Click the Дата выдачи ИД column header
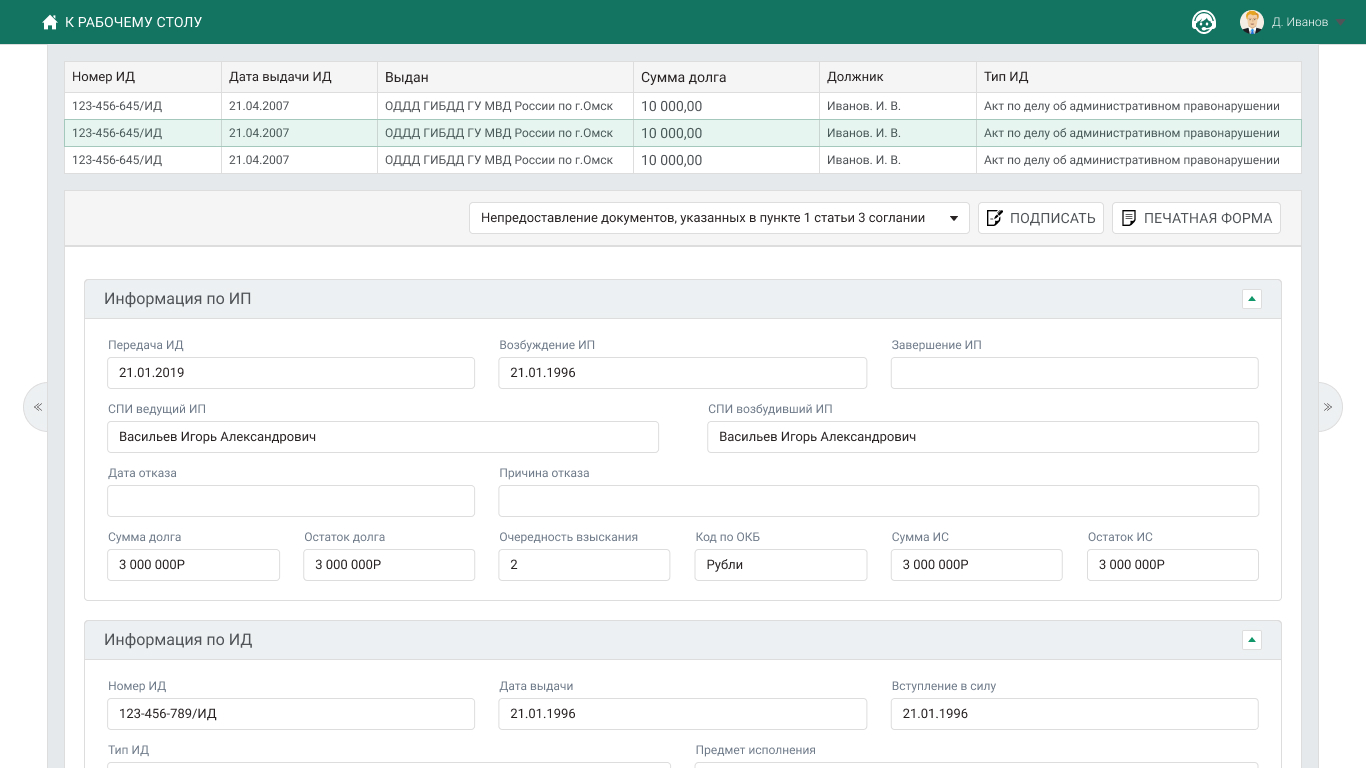1366x768 pixels. 299,77
